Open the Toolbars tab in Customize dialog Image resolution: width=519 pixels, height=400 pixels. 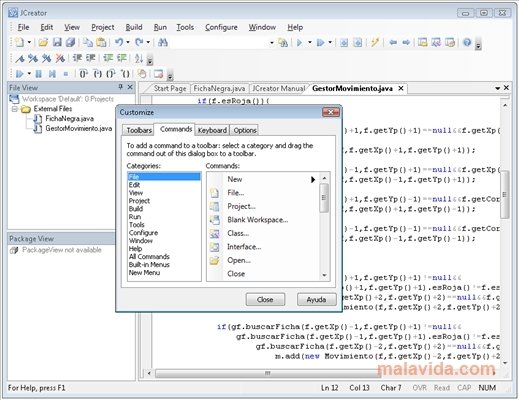coord(139,130)
